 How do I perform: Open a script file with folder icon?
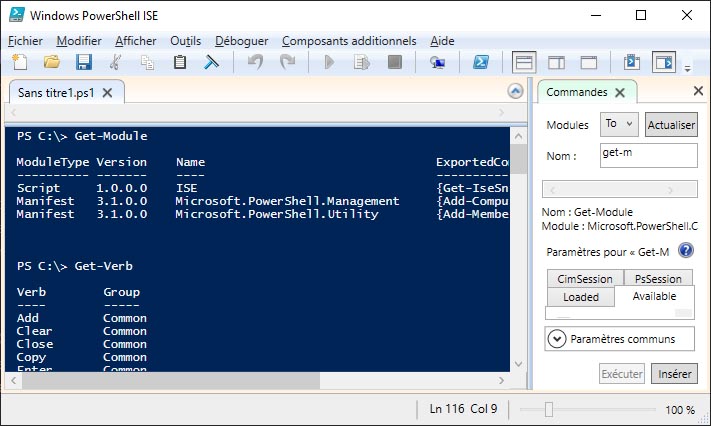(52, 62)
